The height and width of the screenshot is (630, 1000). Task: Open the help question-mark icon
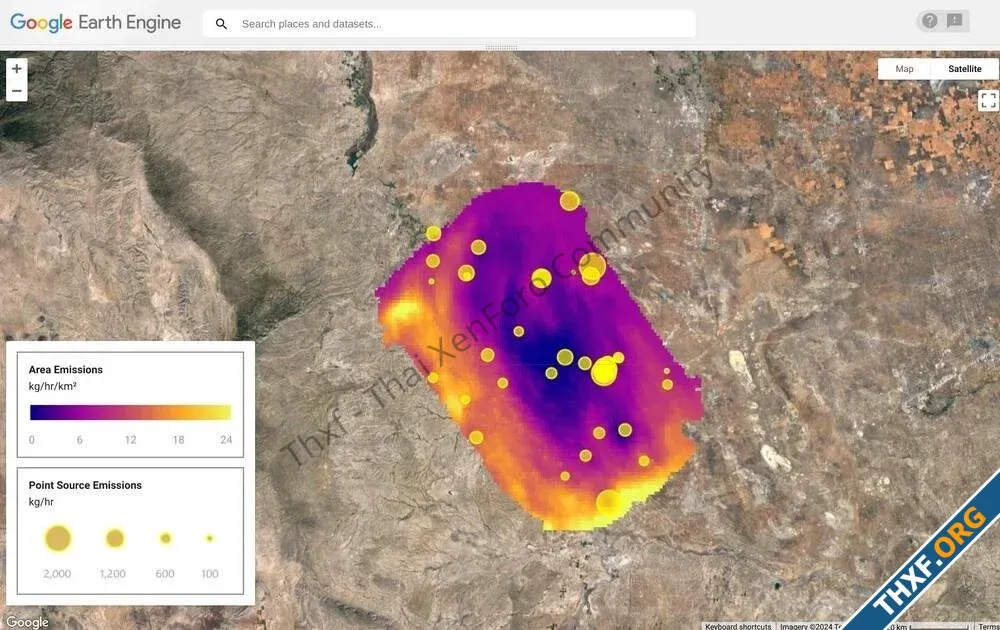[x=930, y=21]
